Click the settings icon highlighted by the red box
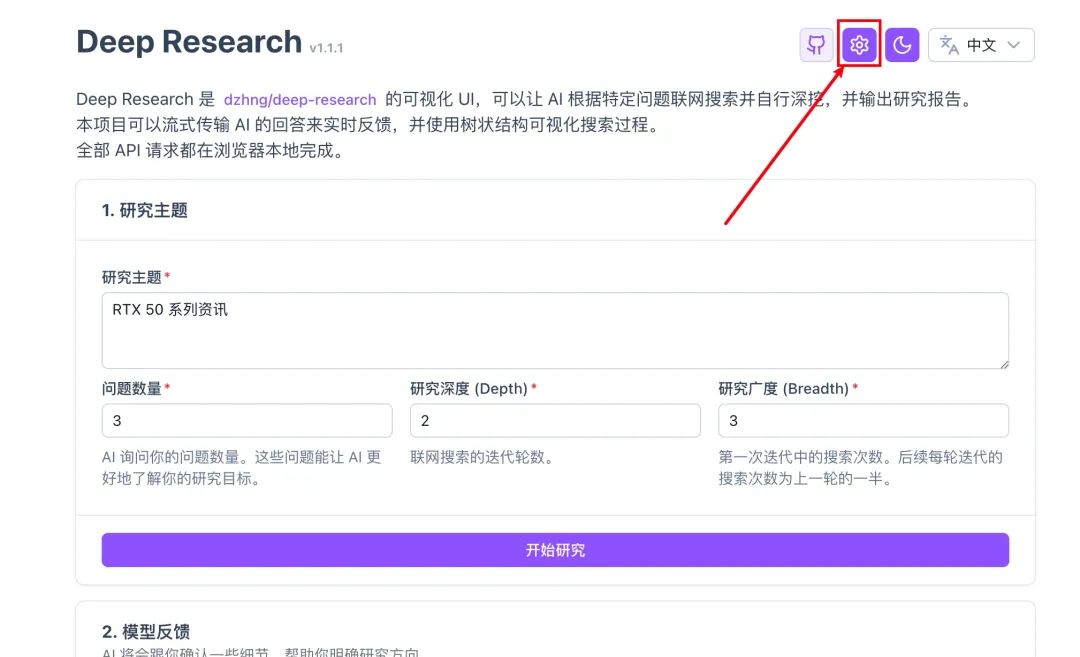Screen dimensions: 1080x657 858,45
